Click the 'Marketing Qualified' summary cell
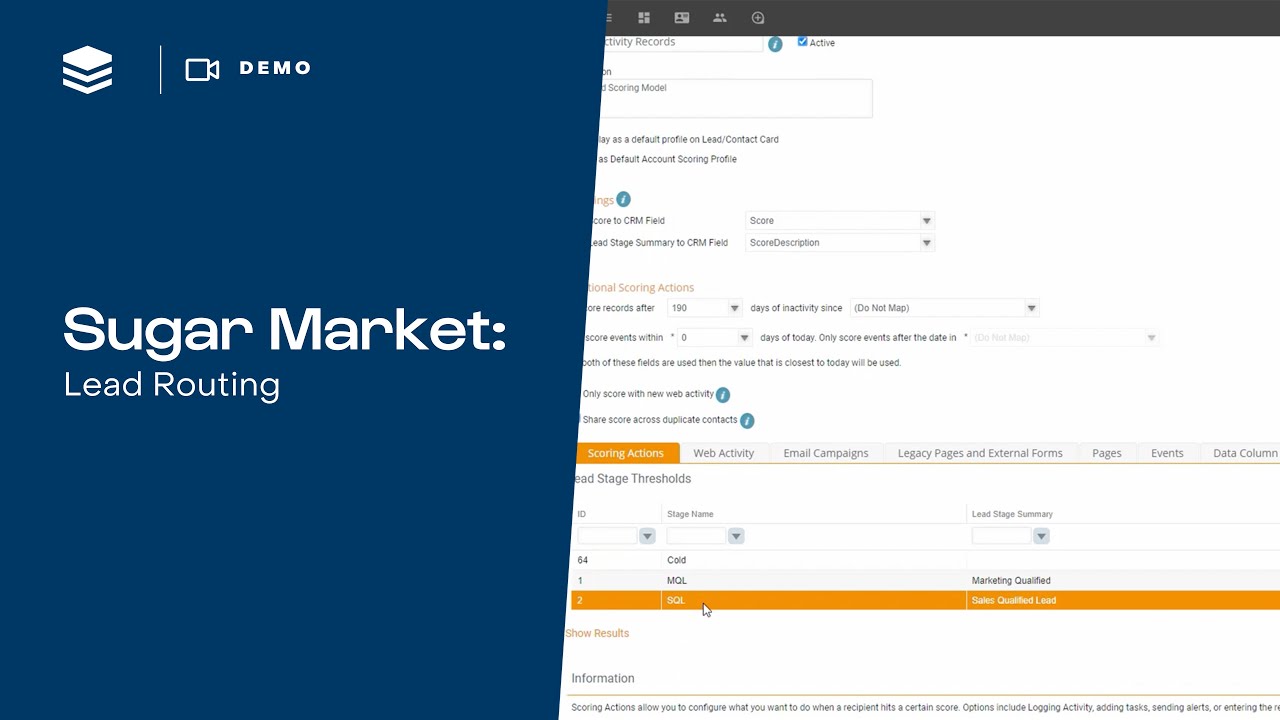 coord(1123,580)
